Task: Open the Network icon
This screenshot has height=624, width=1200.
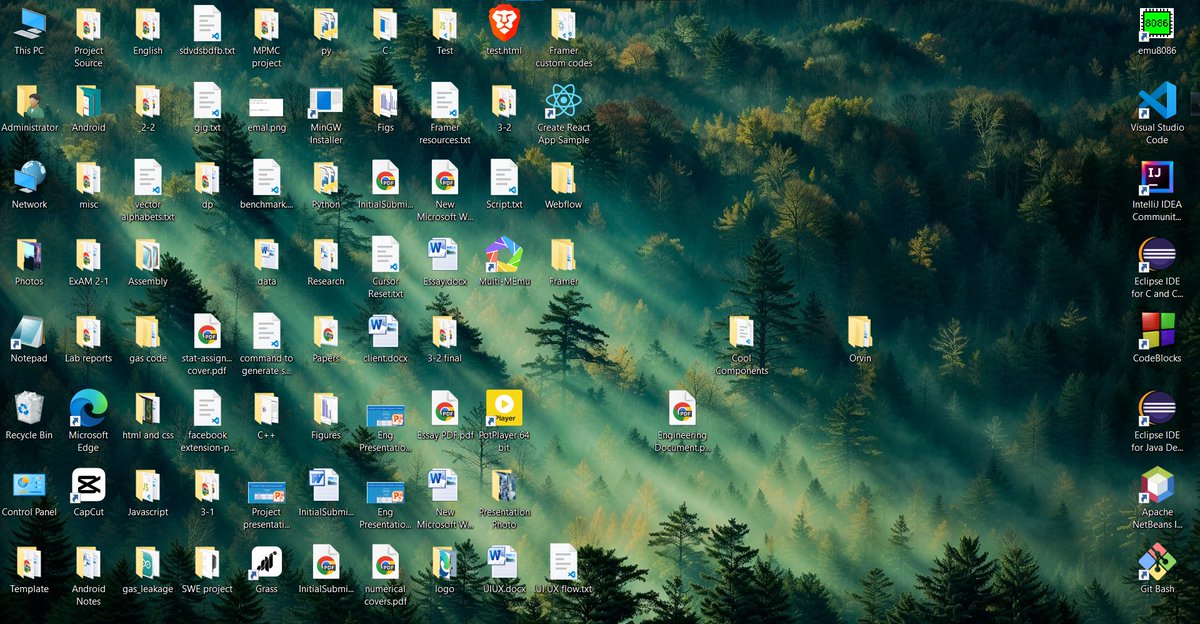Action: [x=29, y=184]
